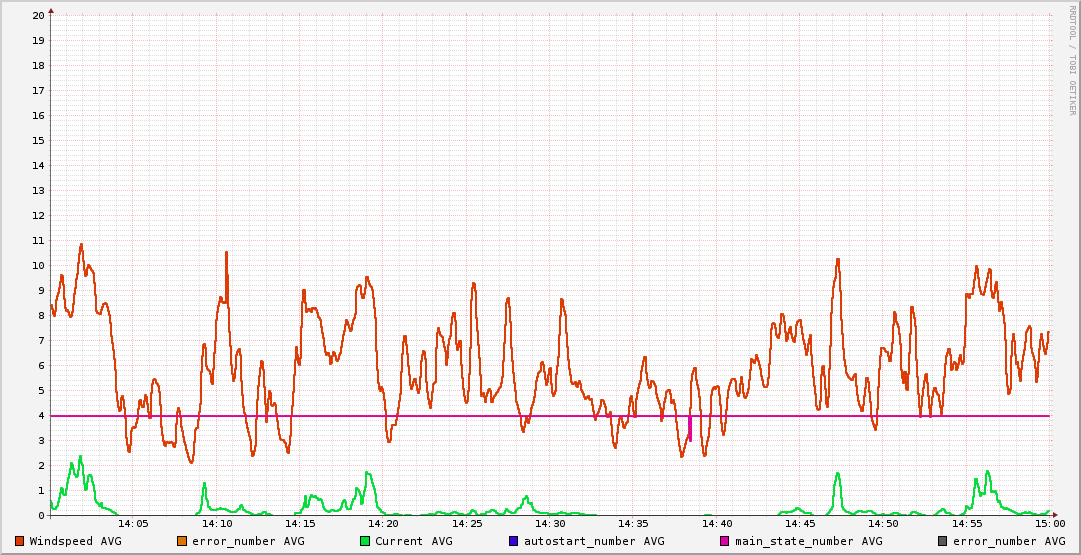Click the orange error_number AVG legend swatch
Image resolution: width=1081 pixels, height=555 pixels.
coord(182,542)
